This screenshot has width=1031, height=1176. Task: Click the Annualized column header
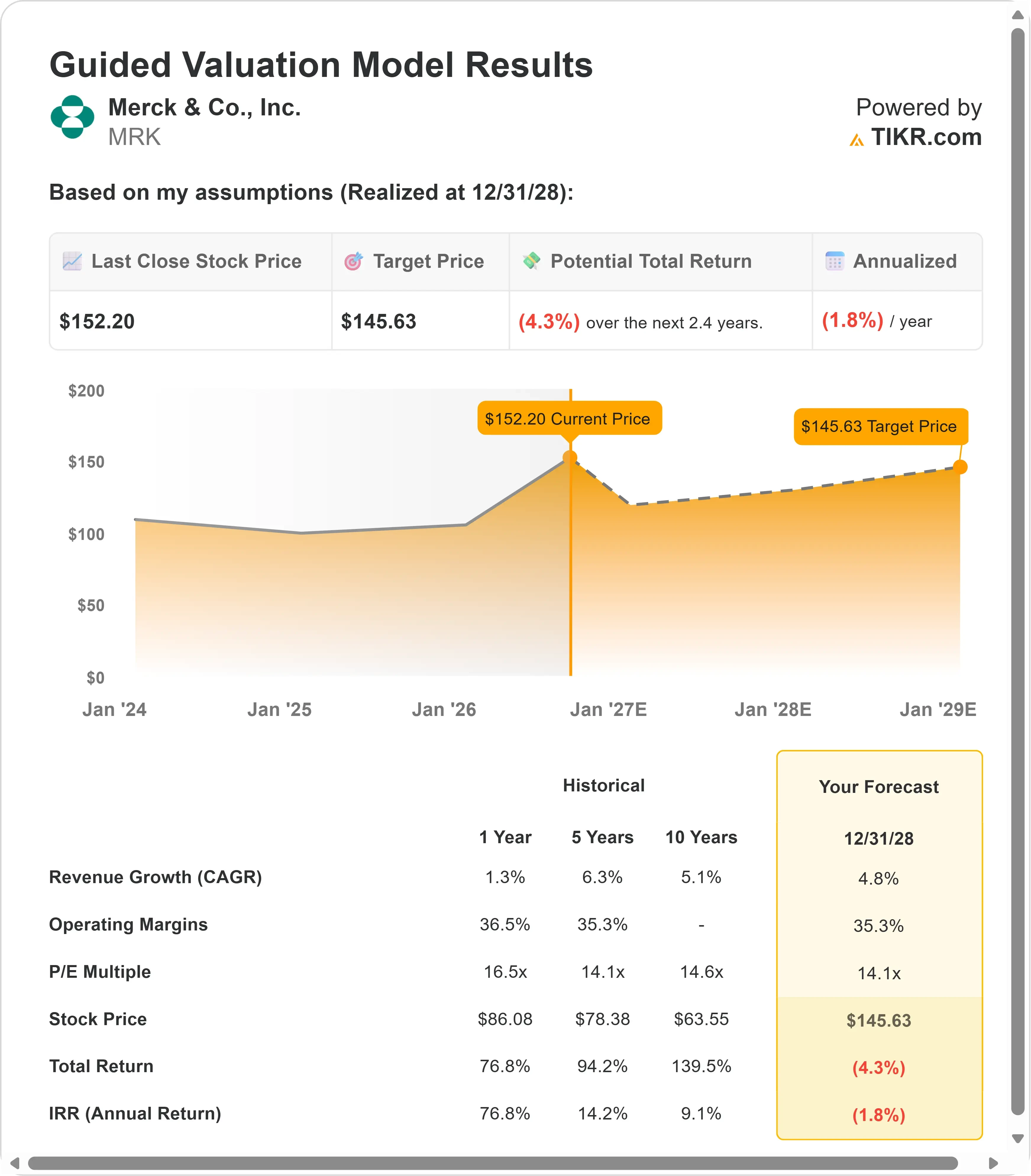tap(904, 262)
